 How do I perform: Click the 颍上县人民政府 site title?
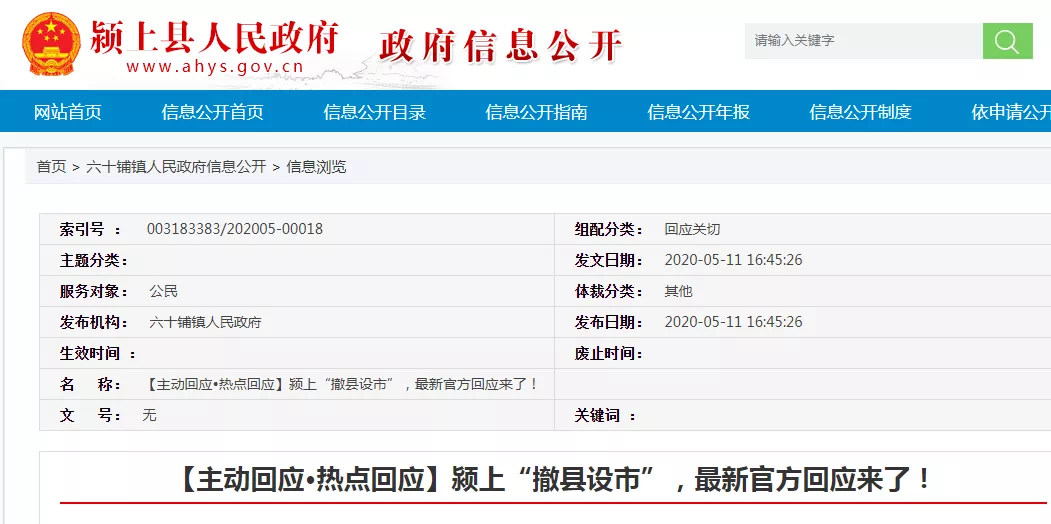pyautogui.click(x=214, y=38)
